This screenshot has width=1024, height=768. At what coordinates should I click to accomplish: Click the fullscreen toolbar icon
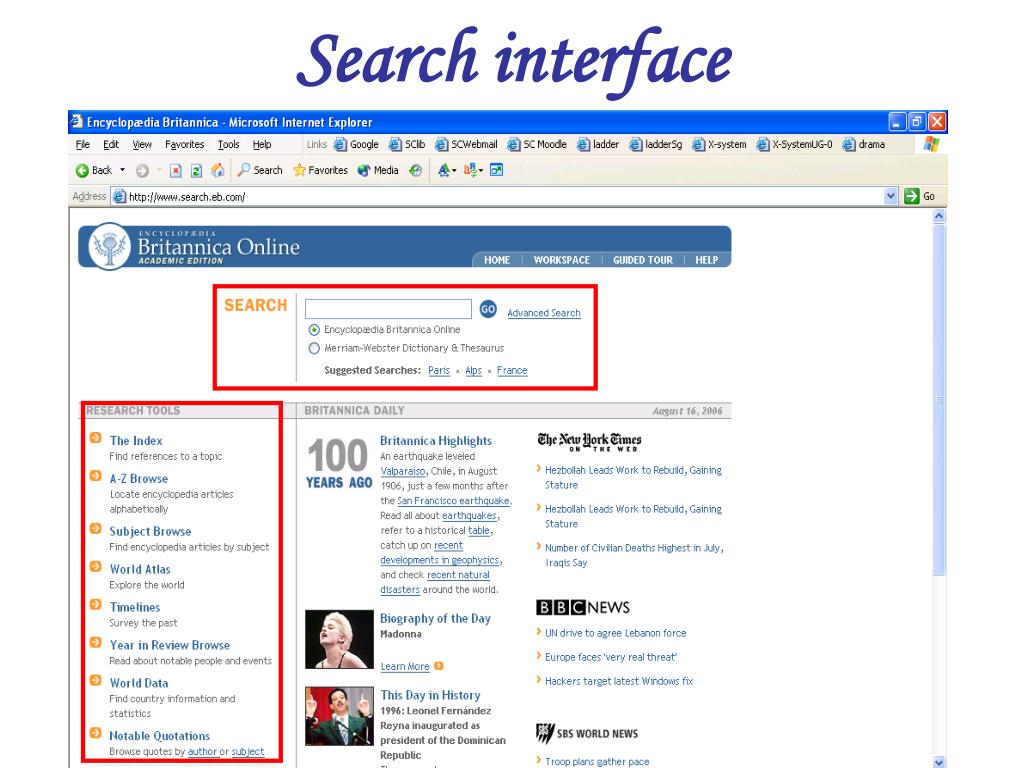(497, 170)
